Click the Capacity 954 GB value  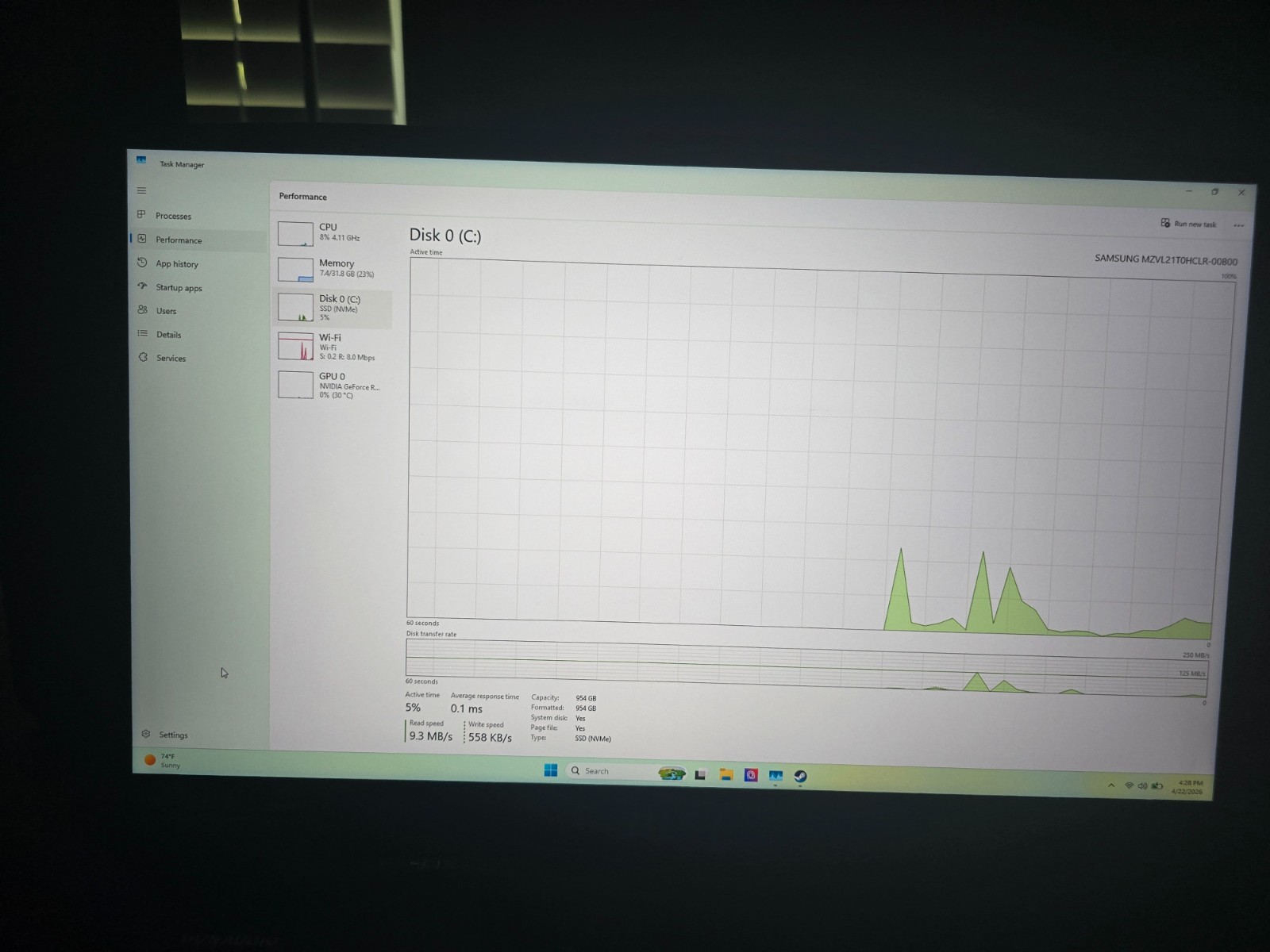point(586,698)
